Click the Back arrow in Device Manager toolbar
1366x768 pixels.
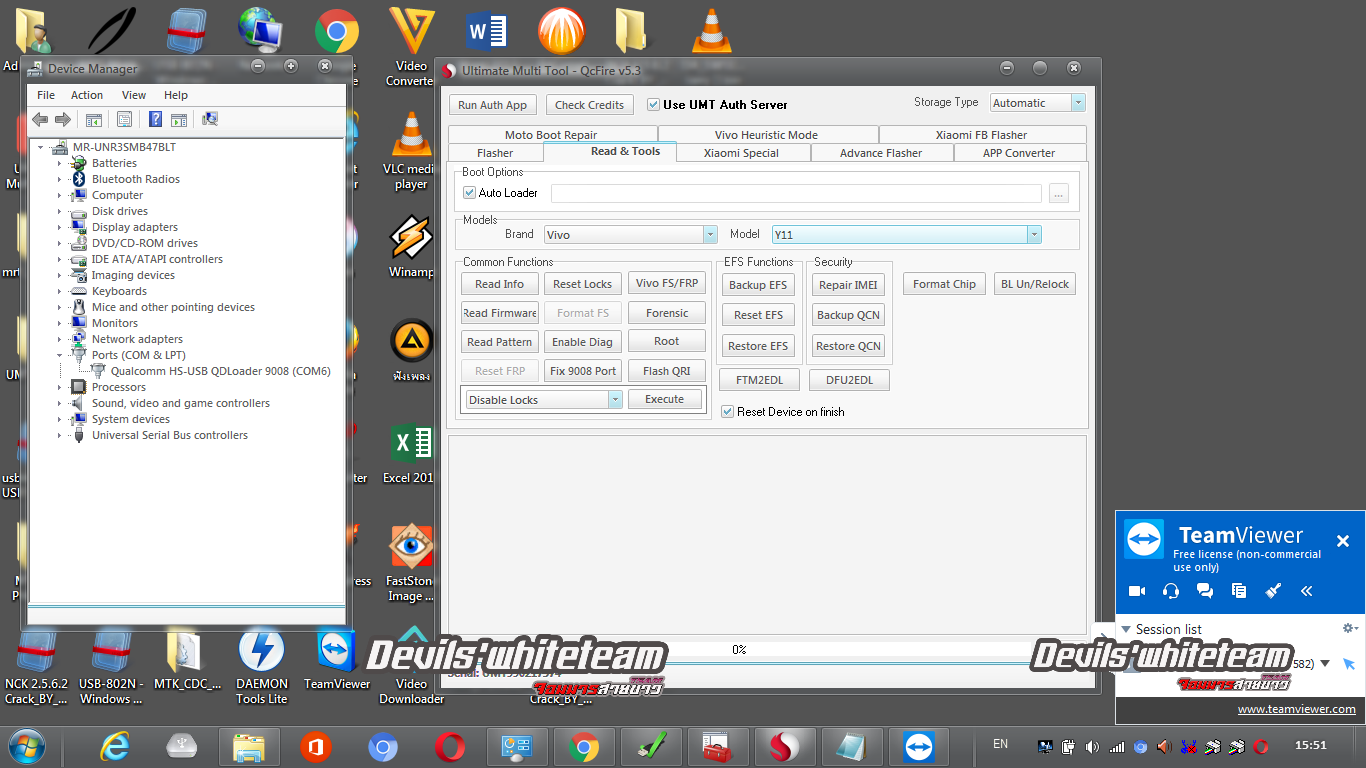coord(40,119)
